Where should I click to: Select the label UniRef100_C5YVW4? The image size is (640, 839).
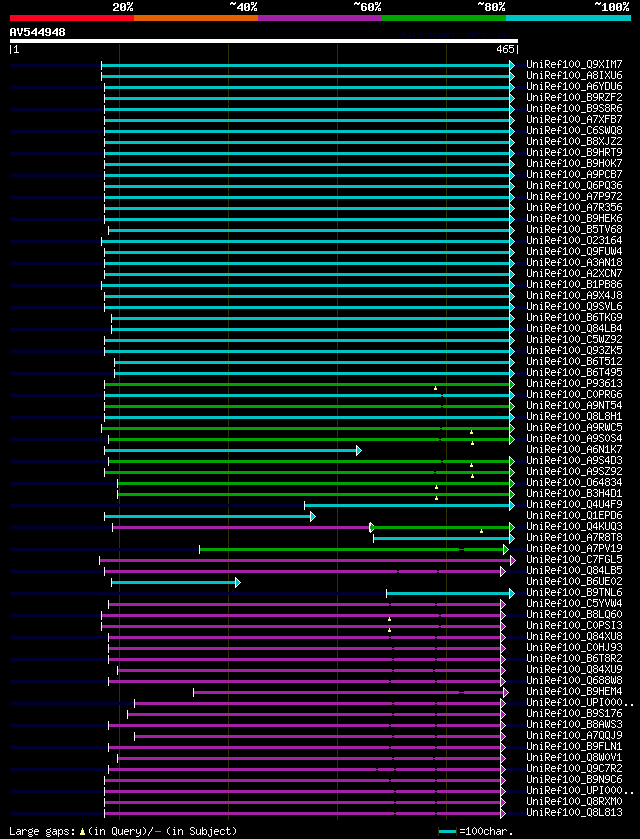pos(574,602)
